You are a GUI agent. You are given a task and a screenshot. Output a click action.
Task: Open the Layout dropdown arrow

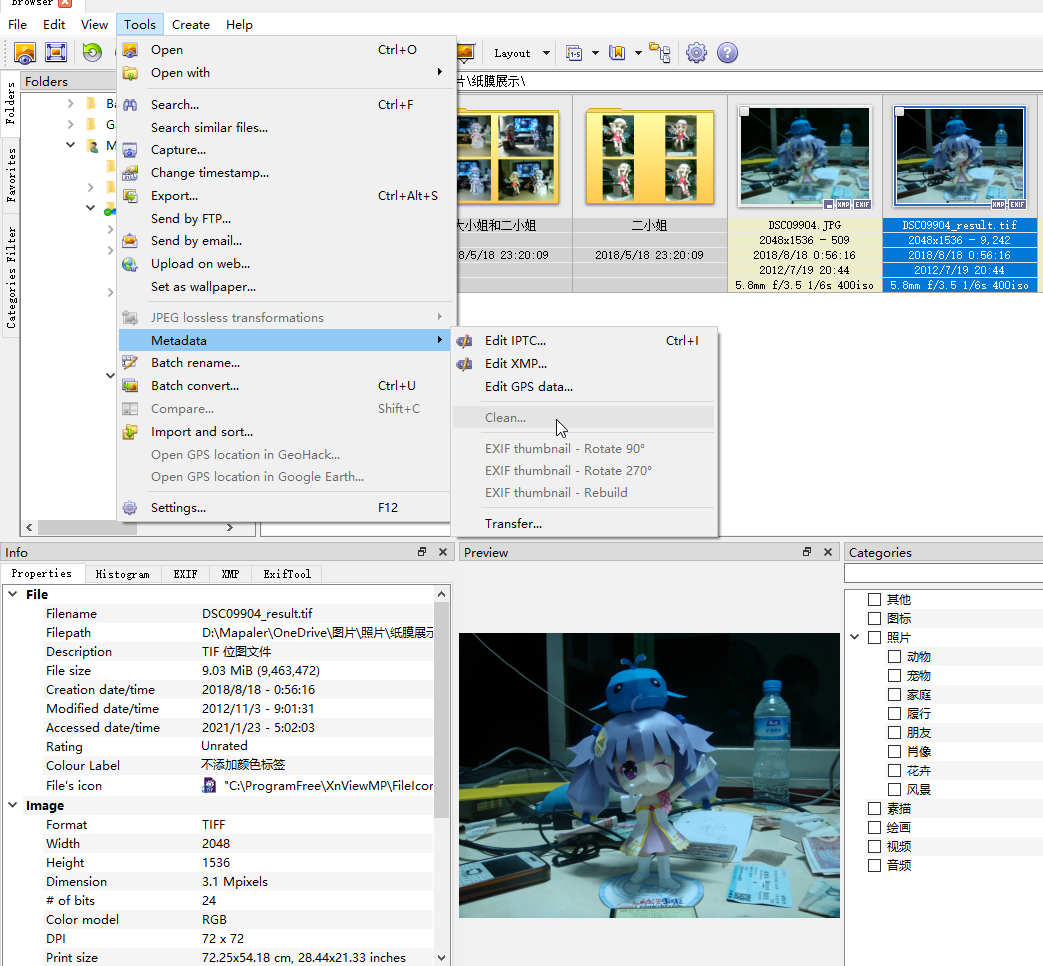[x=546, y=53]
